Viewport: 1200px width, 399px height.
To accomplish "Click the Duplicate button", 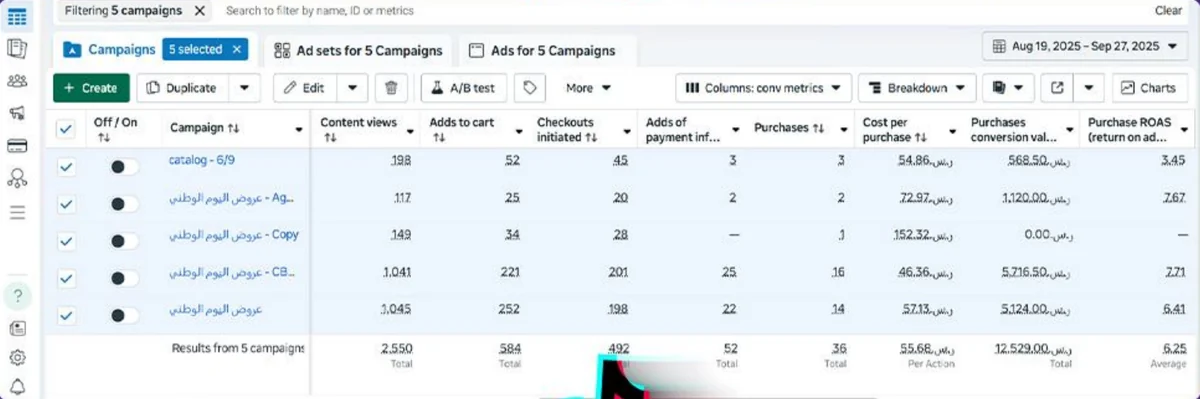I will [x=183, y=88].
